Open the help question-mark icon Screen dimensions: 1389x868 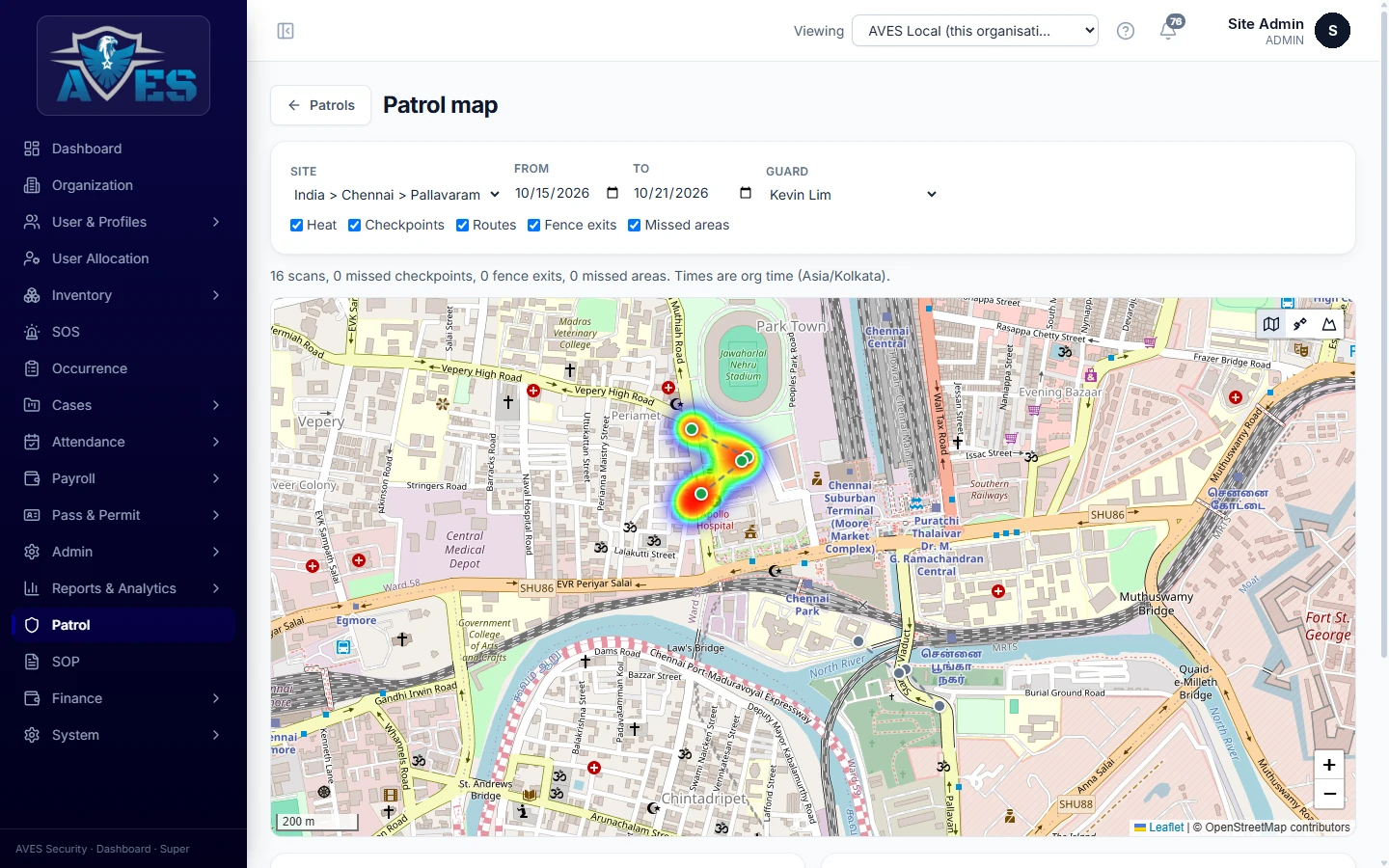point(1125,31)
